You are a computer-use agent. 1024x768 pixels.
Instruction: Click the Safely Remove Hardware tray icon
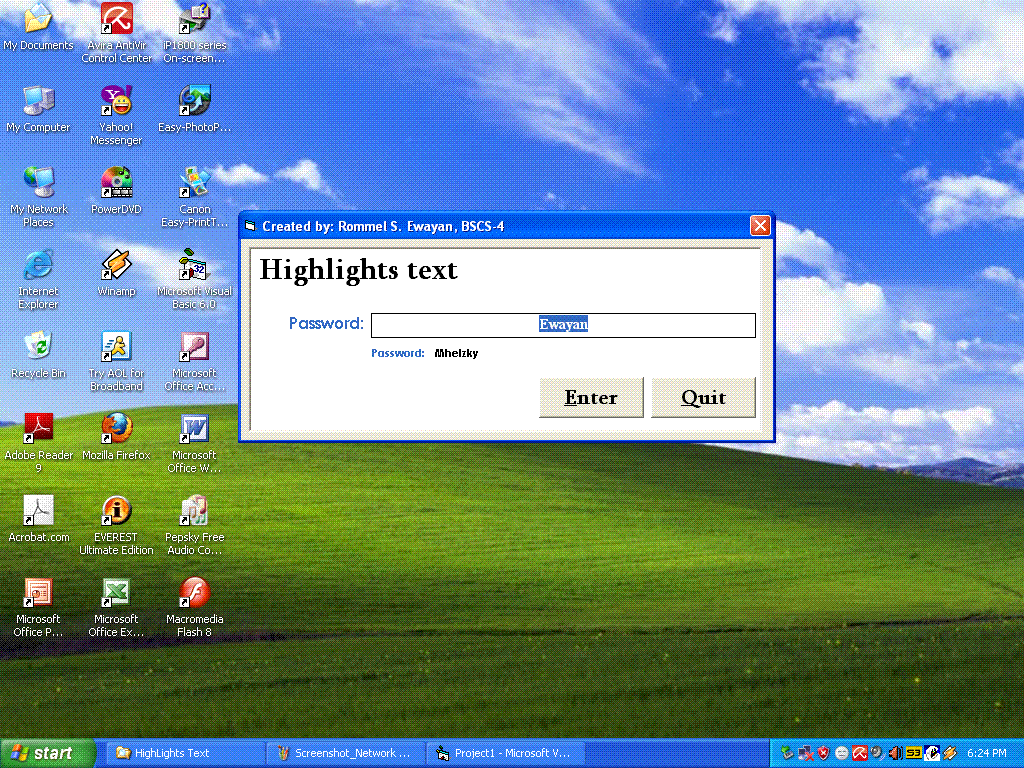pyautogui.click(x=787, y=753)
